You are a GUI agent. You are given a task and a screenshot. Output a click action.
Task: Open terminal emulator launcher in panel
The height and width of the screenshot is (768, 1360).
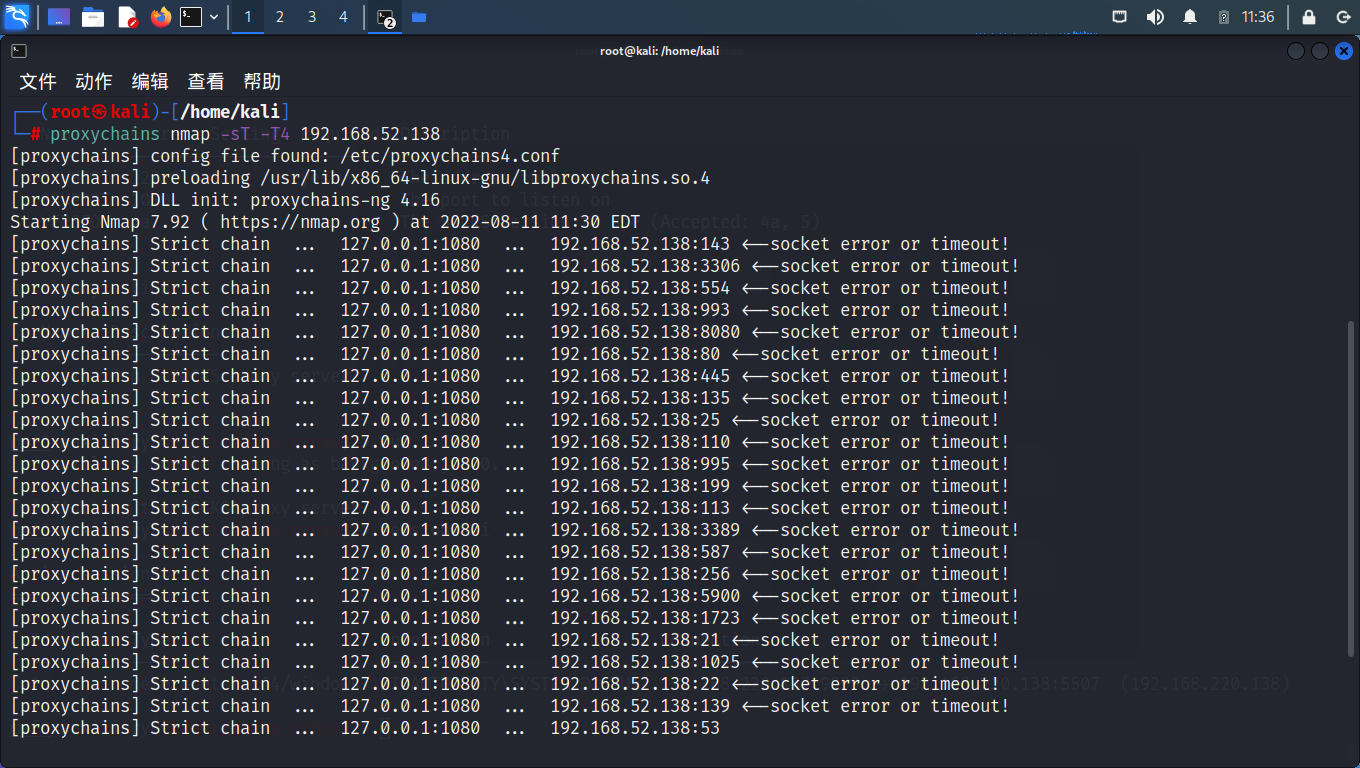click(191, 17)
